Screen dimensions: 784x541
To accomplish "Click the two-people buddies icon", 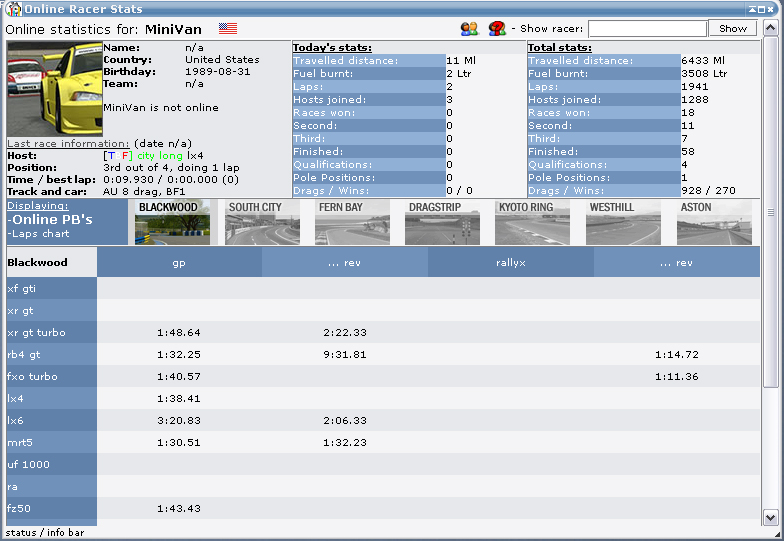I will click(469, 28).
